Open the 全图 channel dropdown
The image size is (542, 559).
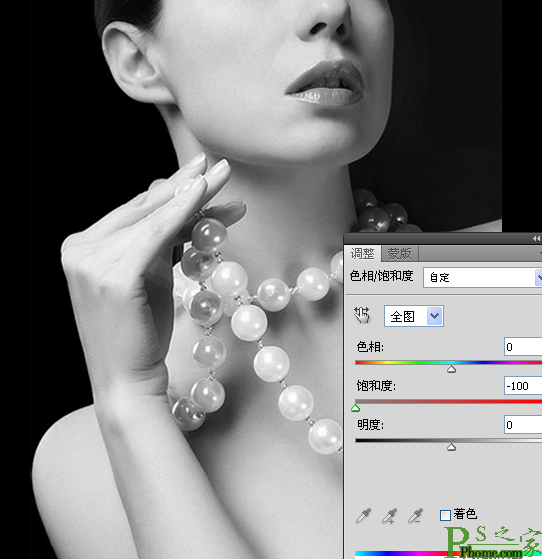[414, 316]
